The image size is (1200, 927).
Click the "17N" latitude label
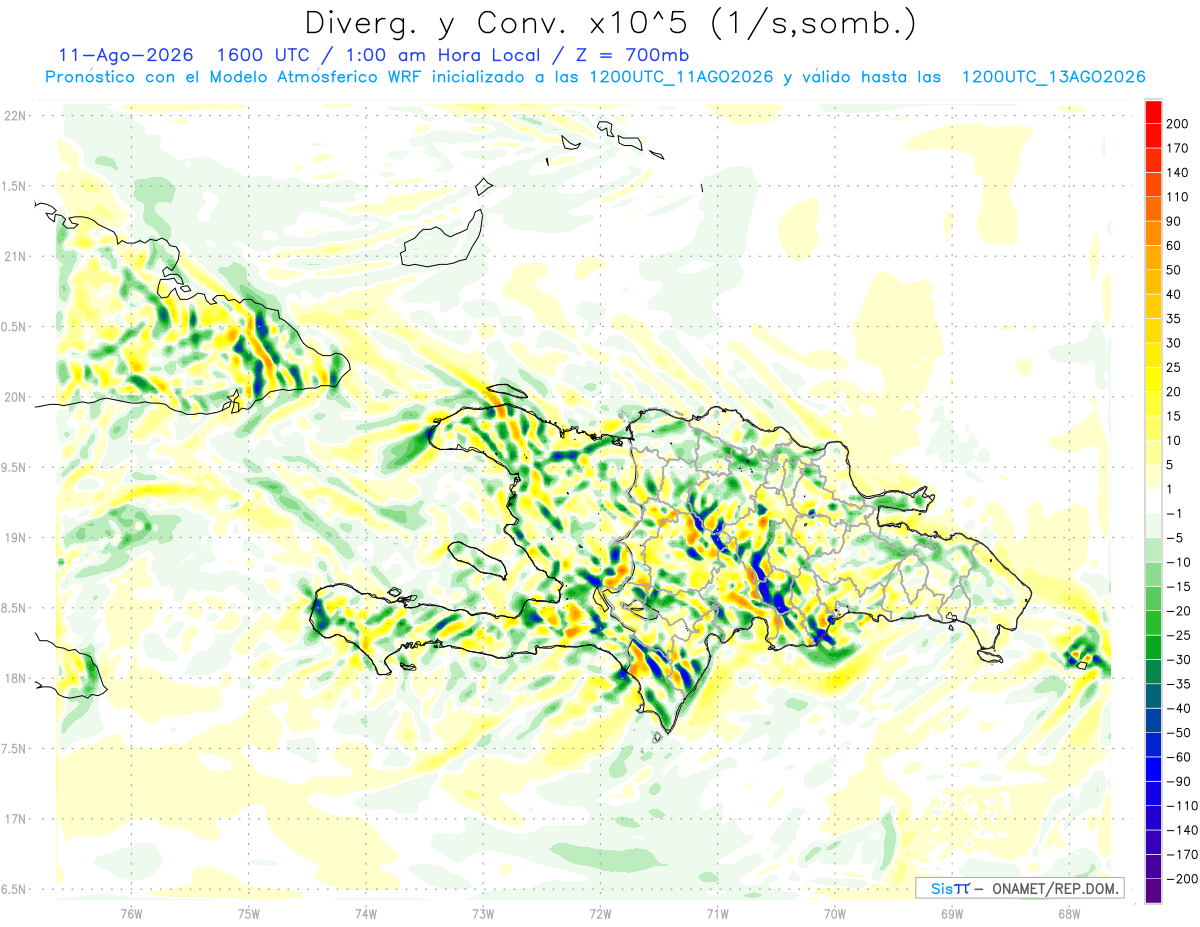coord(14,819)
